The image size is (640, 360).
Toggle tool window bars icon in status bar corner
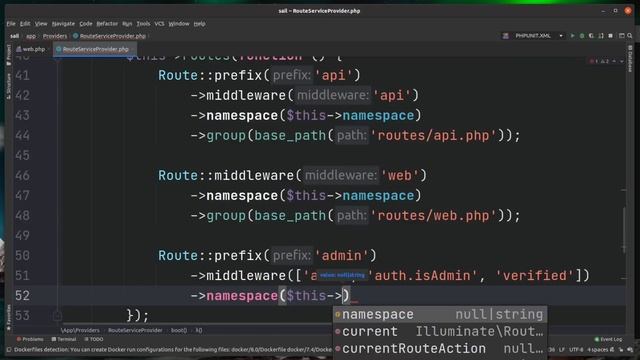click(x=9, y=350)
